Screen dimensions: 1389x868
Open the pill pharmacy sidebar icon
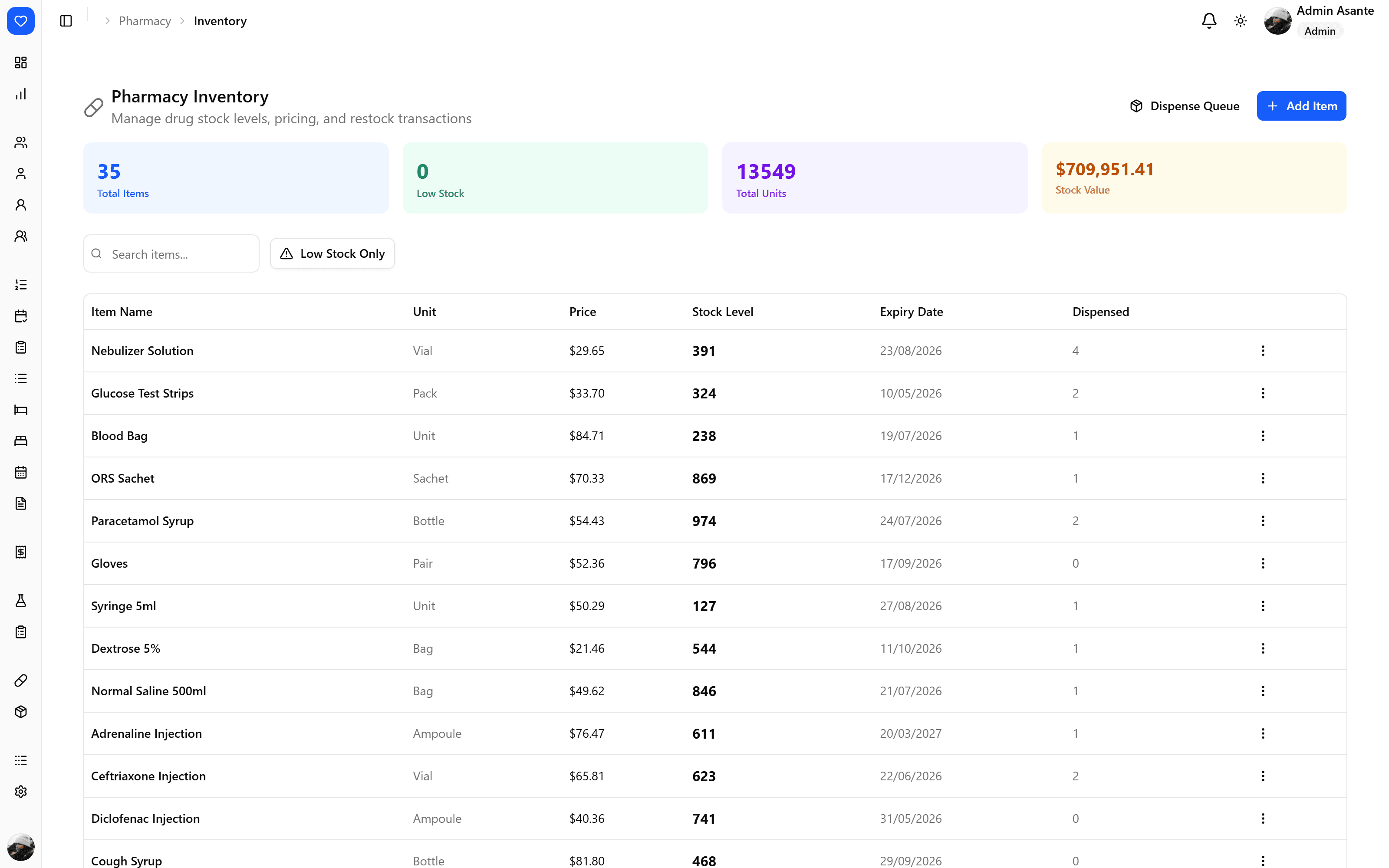(21, 681)
